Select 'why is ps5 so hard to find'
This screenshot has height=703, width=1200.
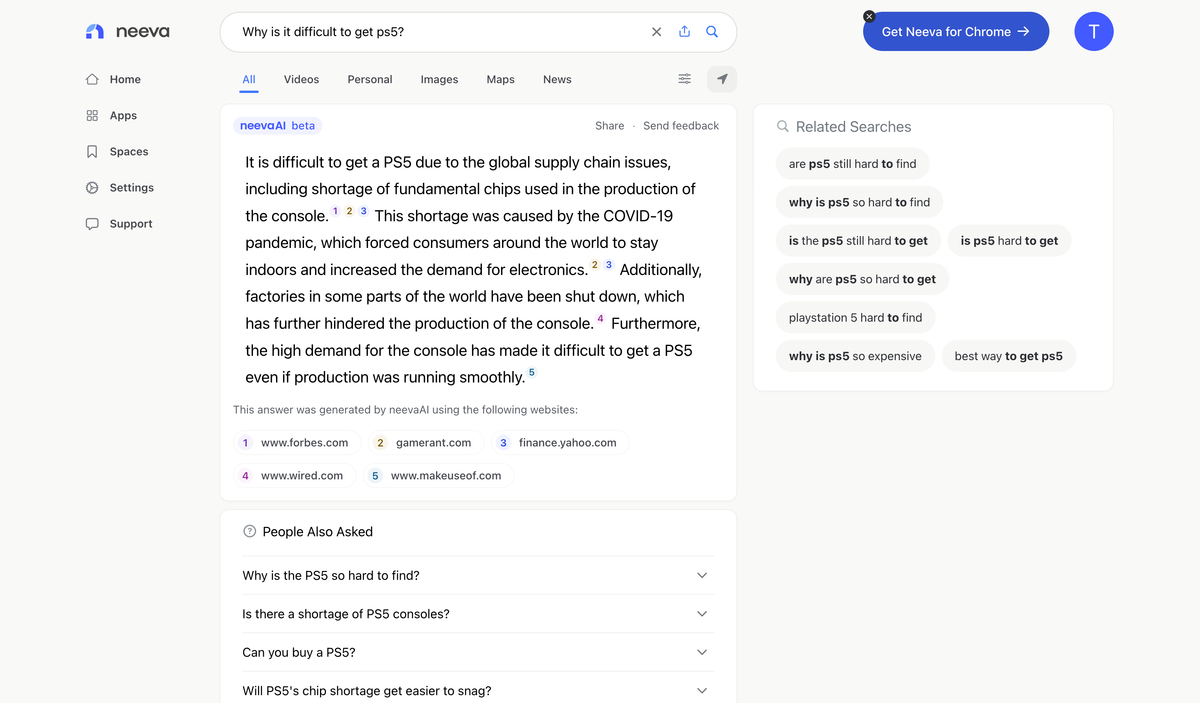859,202
